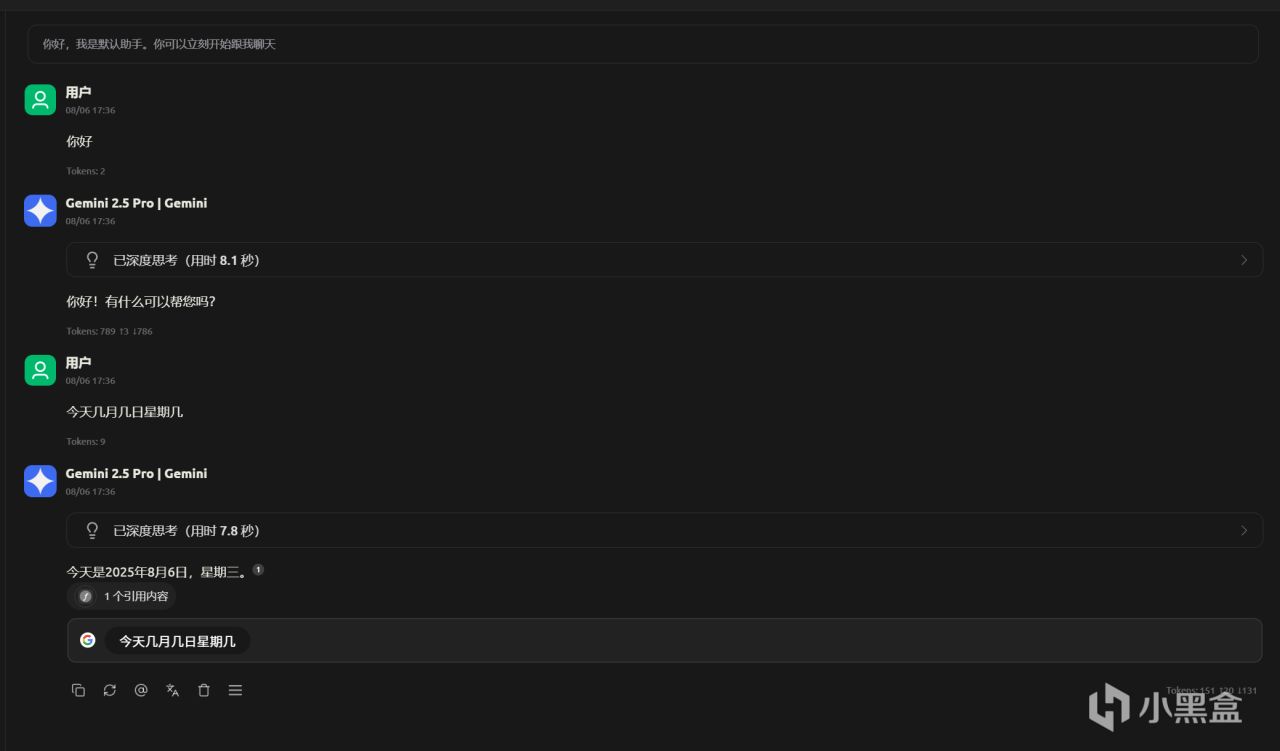Click the @ mention model icon

point(141,690)
